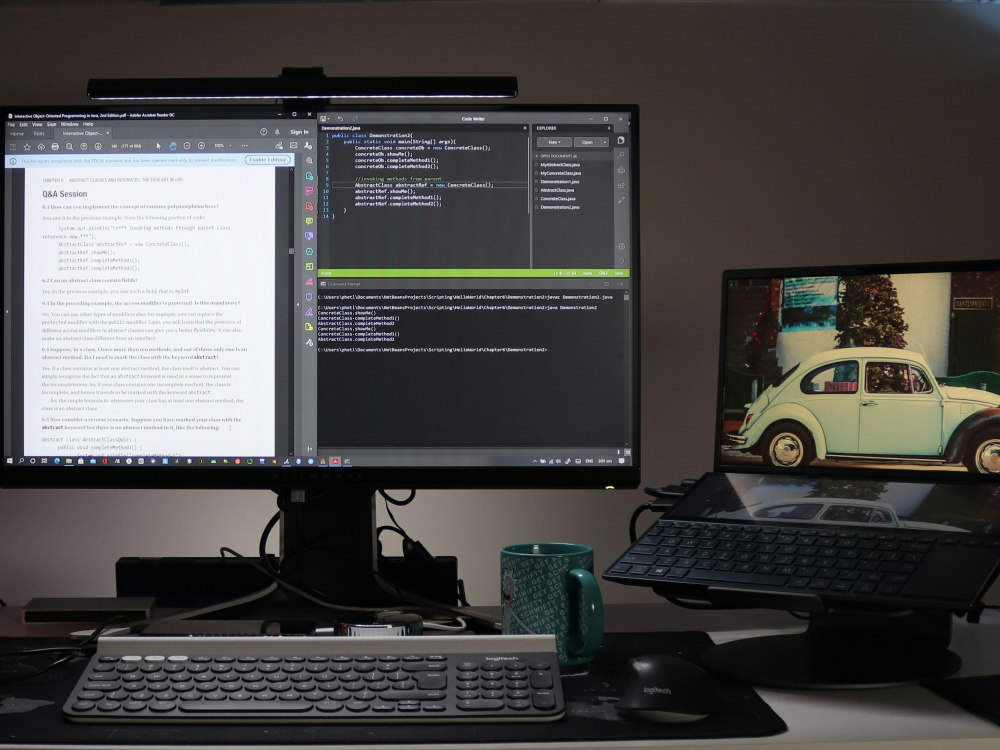Zoom out with the minus icon in Acrobat
The width and height of the screenshot is (1000, 750).
click(187, 146)
